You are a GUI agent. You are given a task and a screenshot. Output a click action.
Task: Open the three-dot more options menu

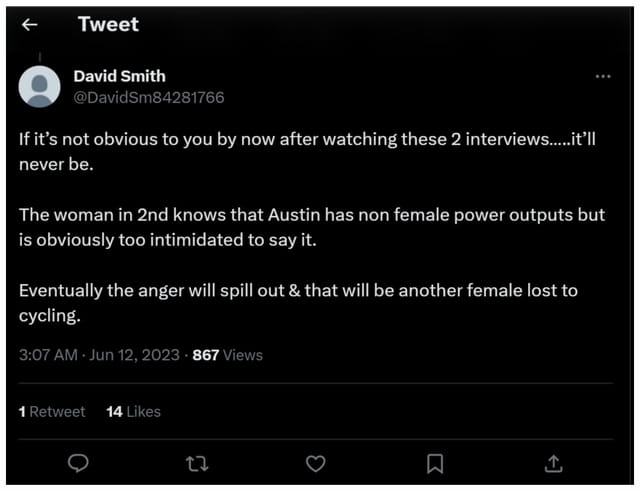[602, 77]
